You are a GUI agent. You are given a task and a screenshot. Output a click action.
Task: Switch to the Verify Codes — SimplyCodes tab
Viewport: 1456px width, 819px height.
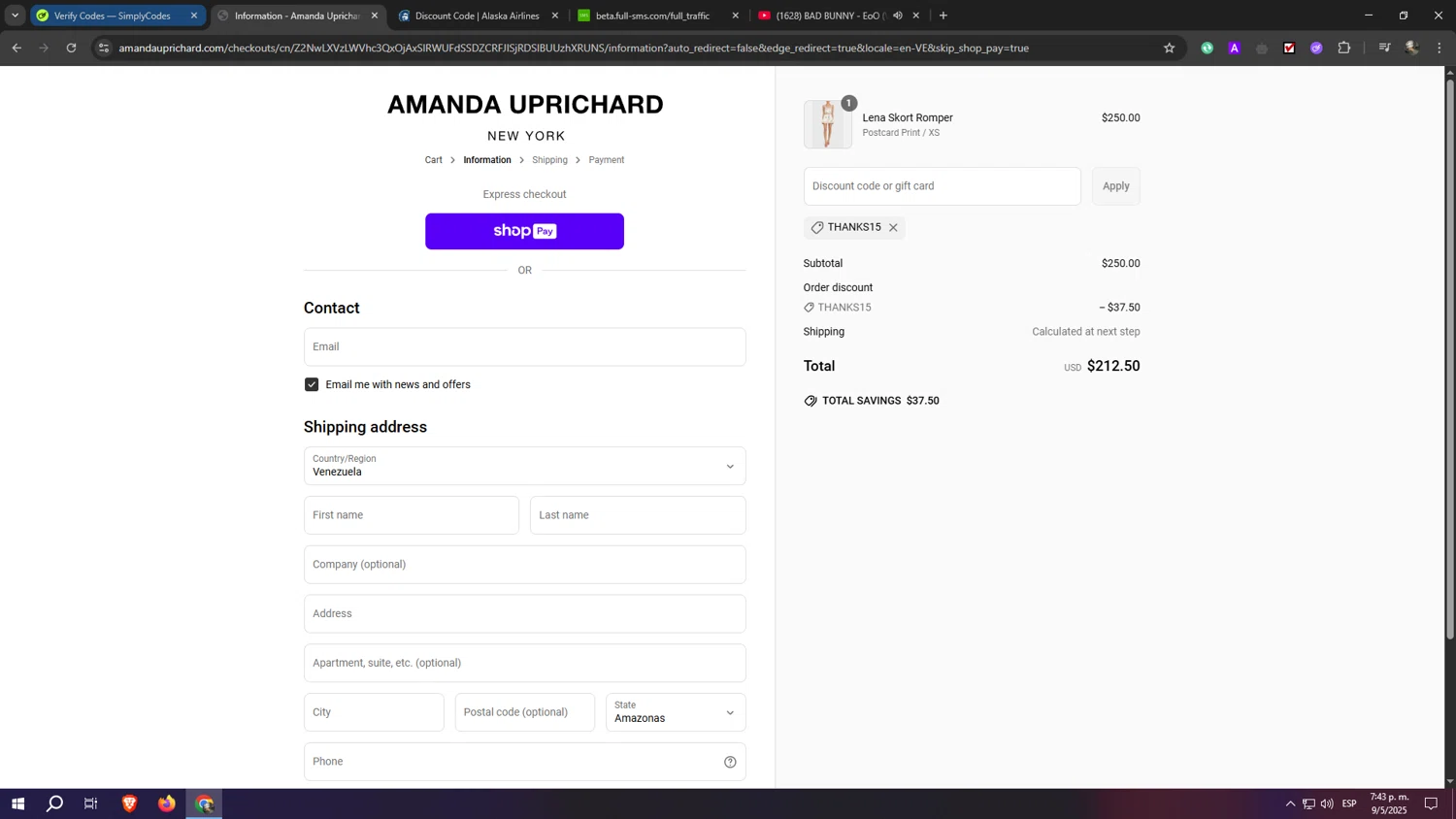(x=113, y=16)
